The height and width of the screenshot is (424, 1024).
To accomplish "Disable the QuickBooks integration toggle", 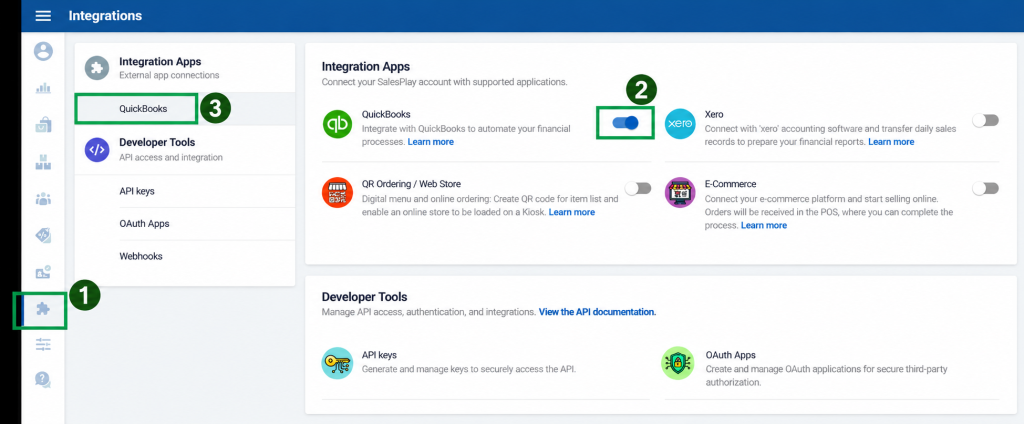I will click(x=625, y=122).
